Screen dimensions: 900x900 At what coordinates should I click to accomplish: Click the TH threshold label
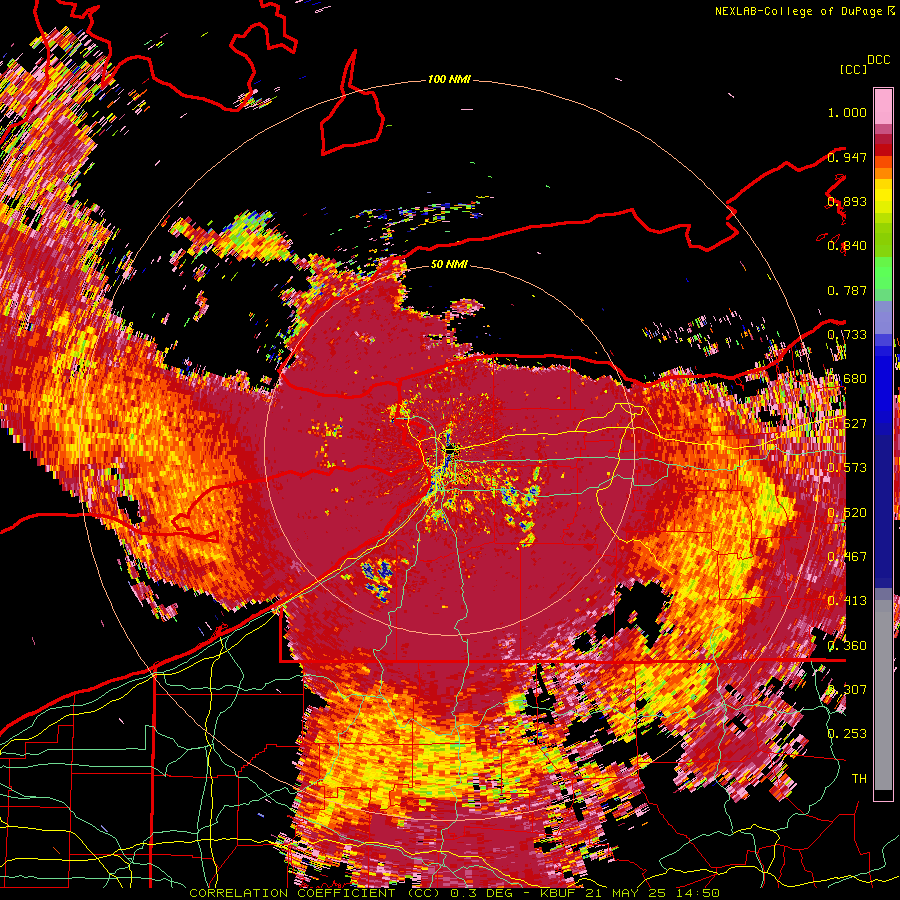click(x=859, y=779)
